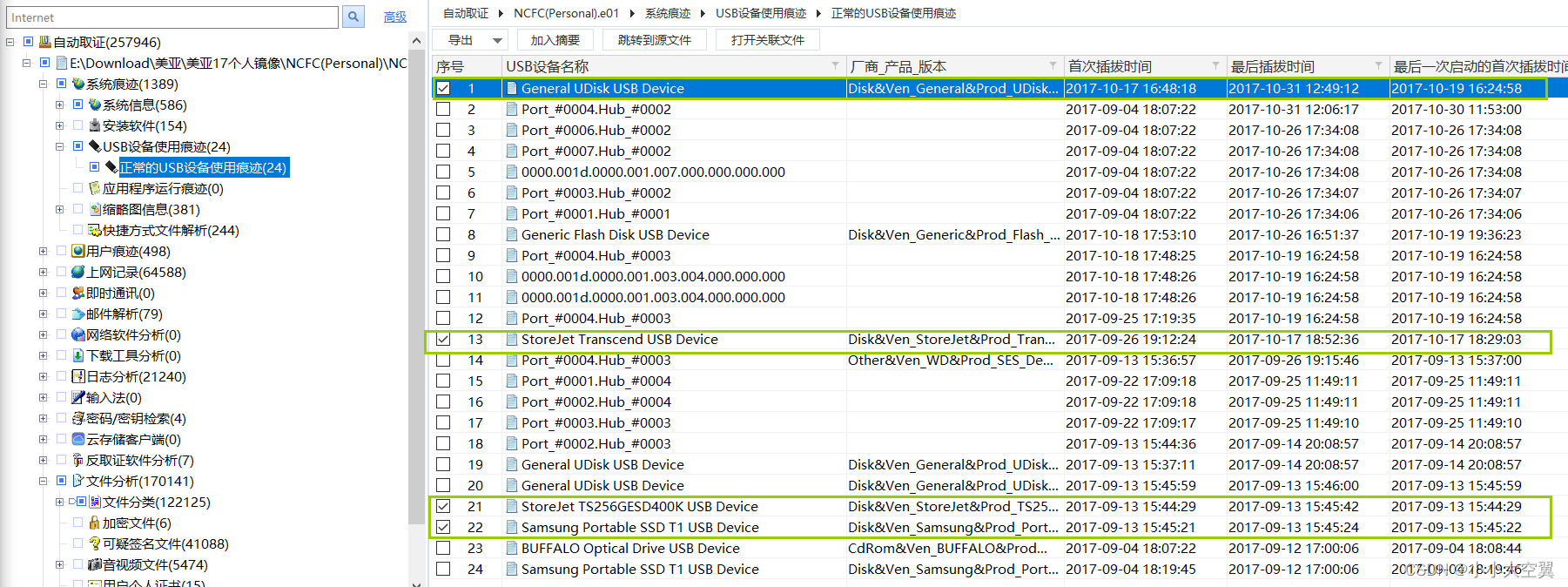Click the 加密文件 lock icon

pyautogui.click(x=95, y=523)
